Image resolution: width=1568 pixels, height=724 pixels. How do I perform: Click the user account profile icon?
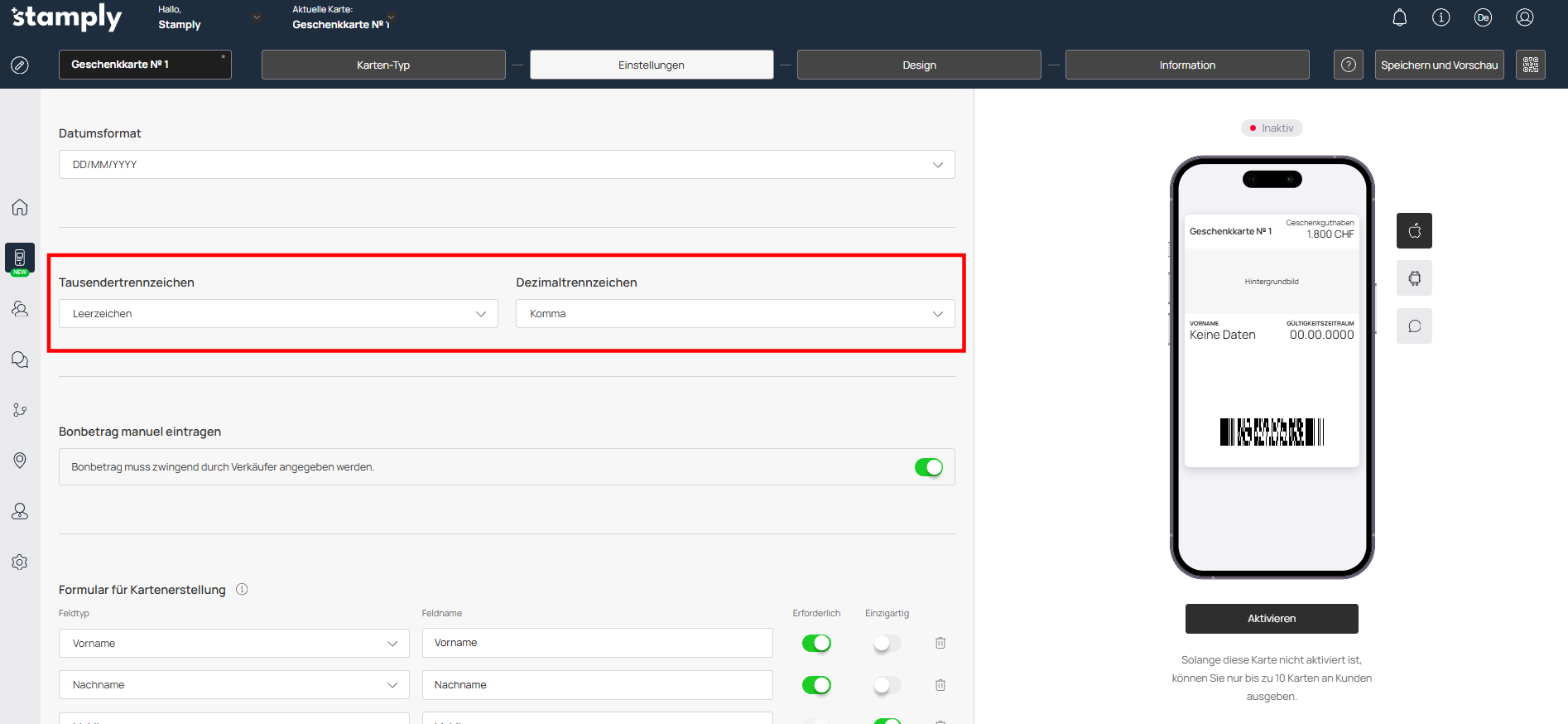(x=1524, y=17)
